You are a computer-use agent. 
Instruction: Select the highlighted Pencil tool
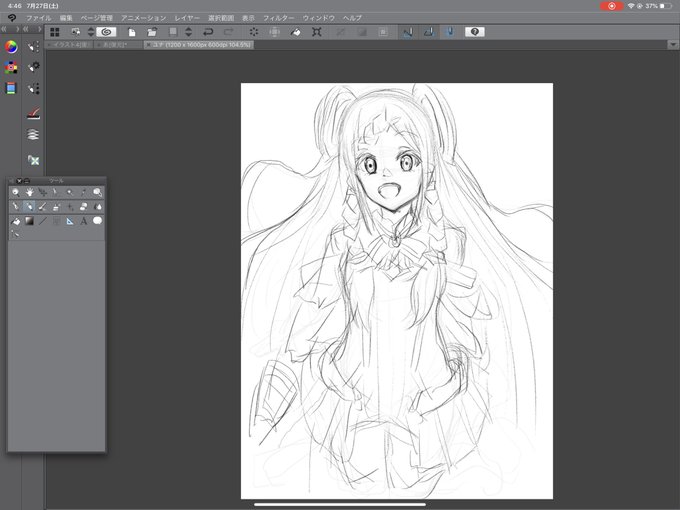point(29,207)
